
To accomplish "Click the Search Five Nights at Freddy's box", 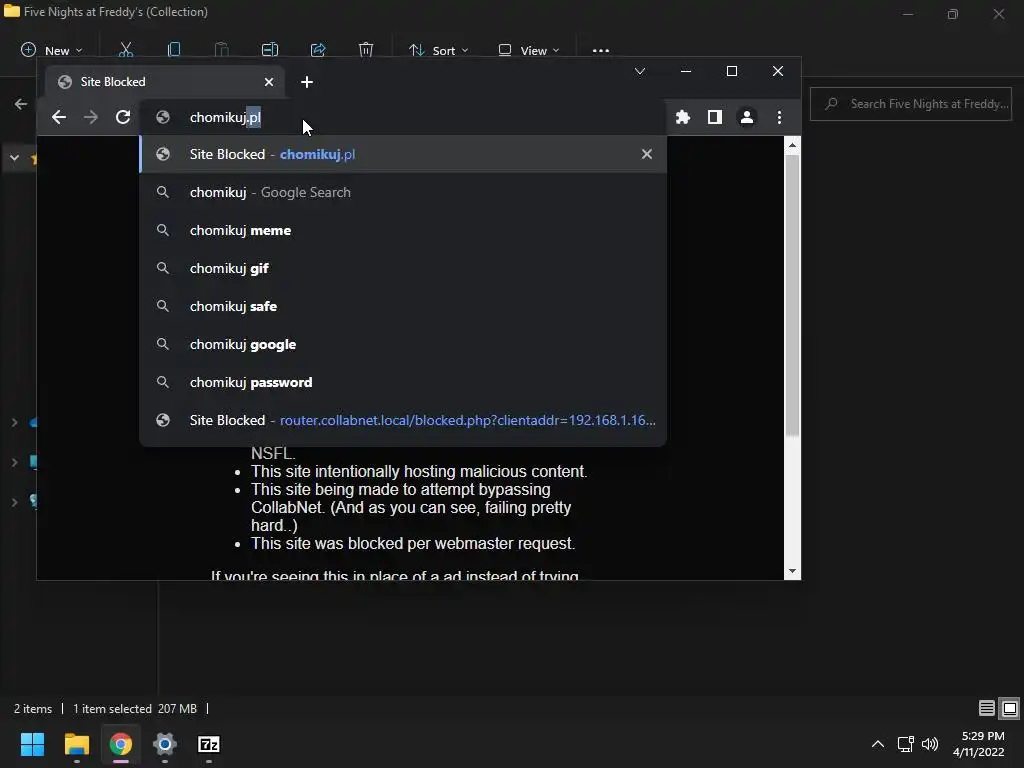I will 911,104.
